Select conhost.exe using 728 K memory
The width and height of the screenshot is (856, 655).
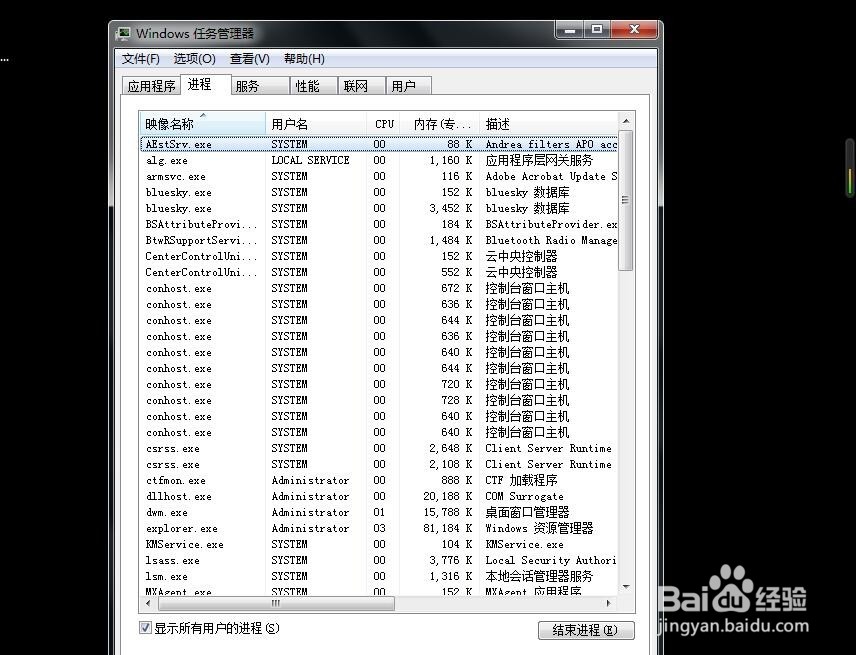pyautogui.click(x=379, y=400)
